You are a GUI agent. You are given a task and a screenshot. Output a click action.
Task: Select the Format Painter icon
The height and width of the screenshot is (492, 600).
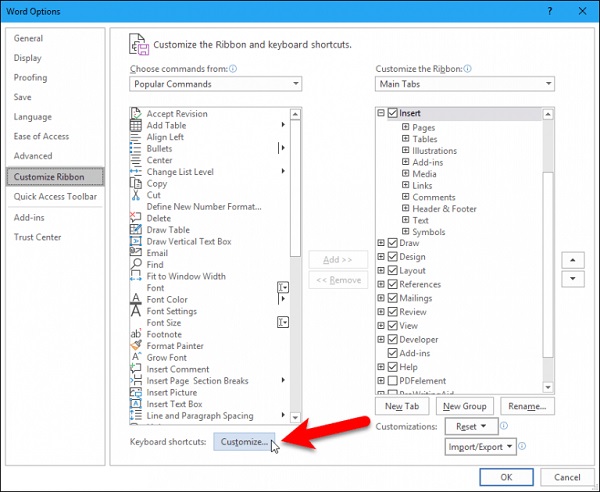click(136, 346)
